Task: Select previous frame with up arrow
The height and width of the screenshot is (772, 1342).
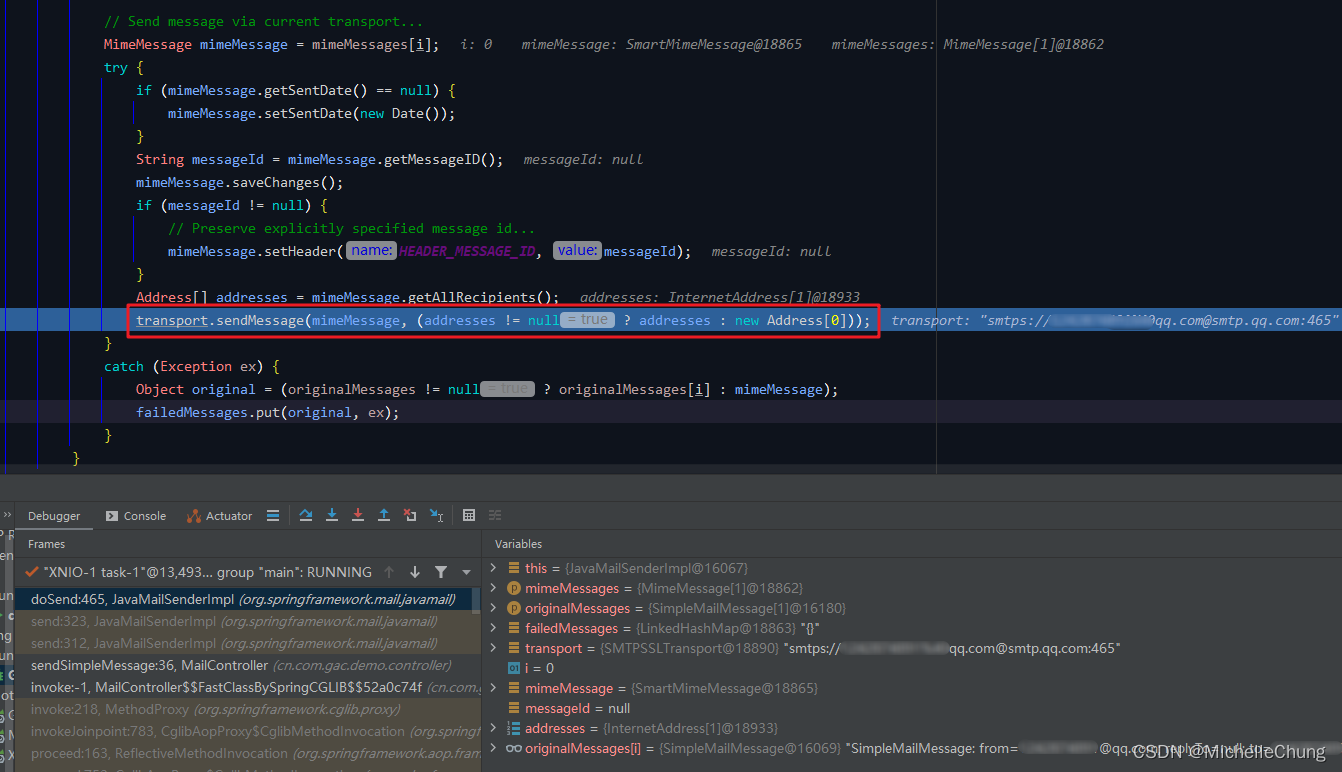Action: (x=390, y=572)
